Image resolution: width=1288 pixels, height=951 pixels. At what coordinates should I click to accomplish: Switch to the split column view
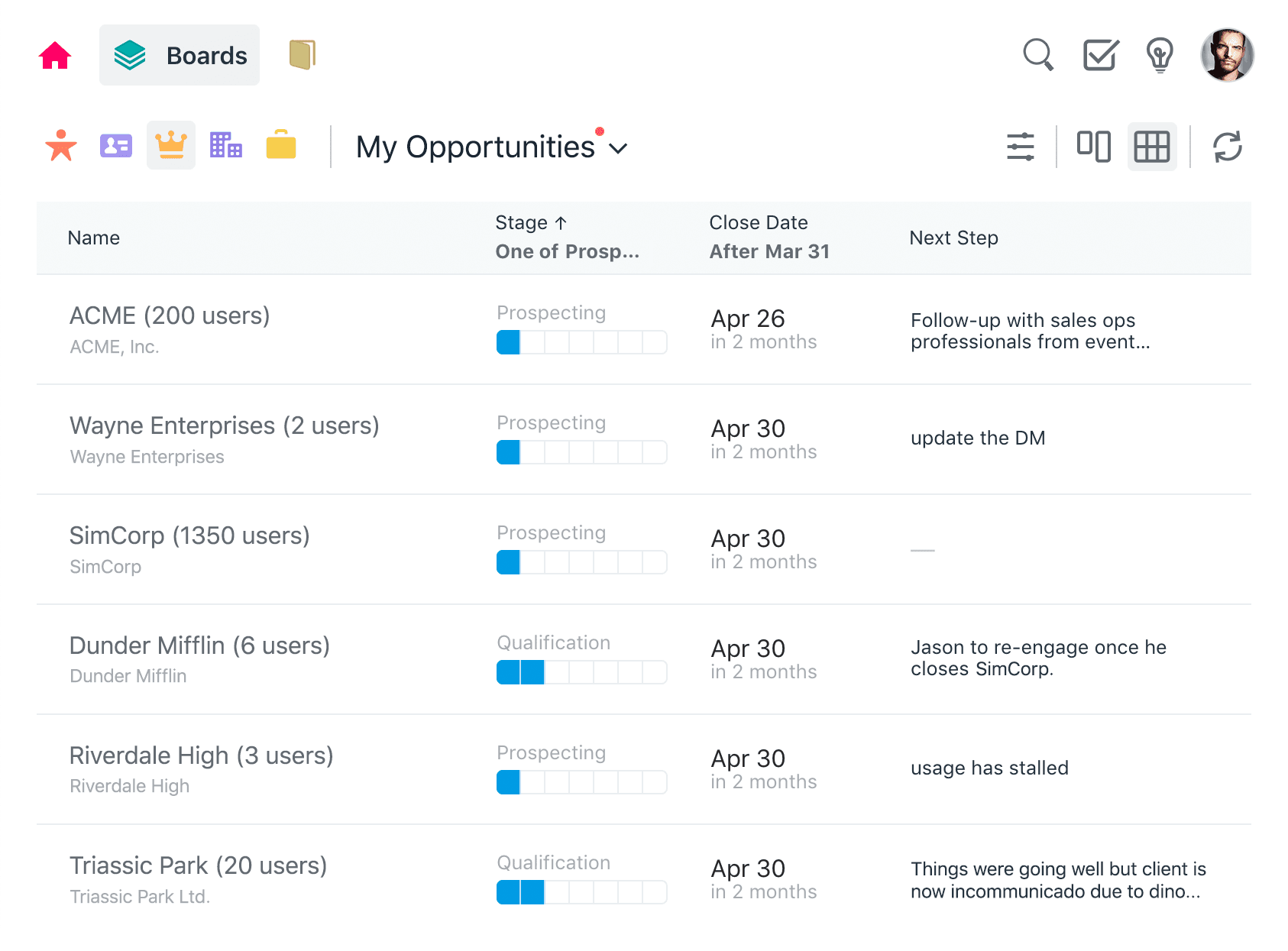click(1094, 147)
